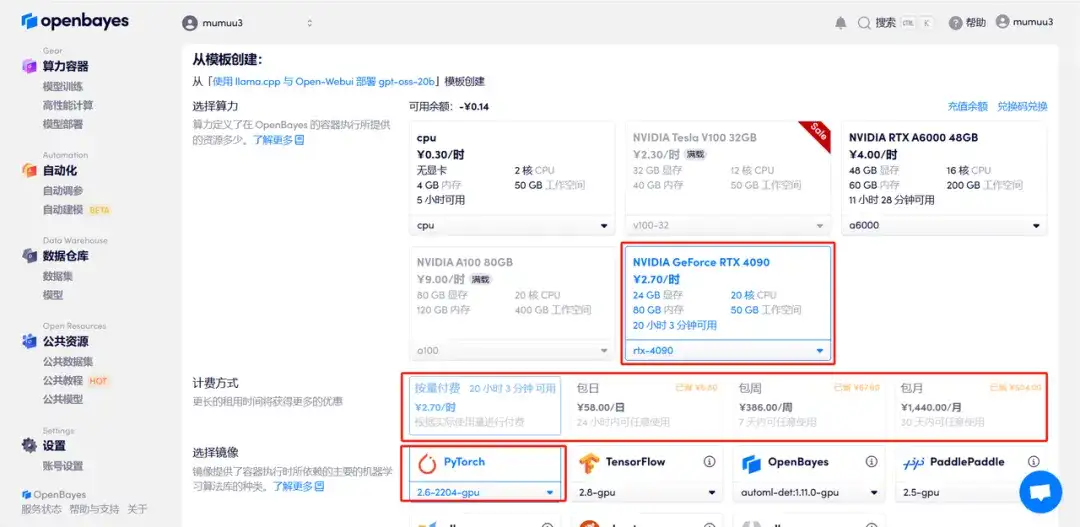
Task: Open 模型 under 数据仓库
Action: coord(53,295)
